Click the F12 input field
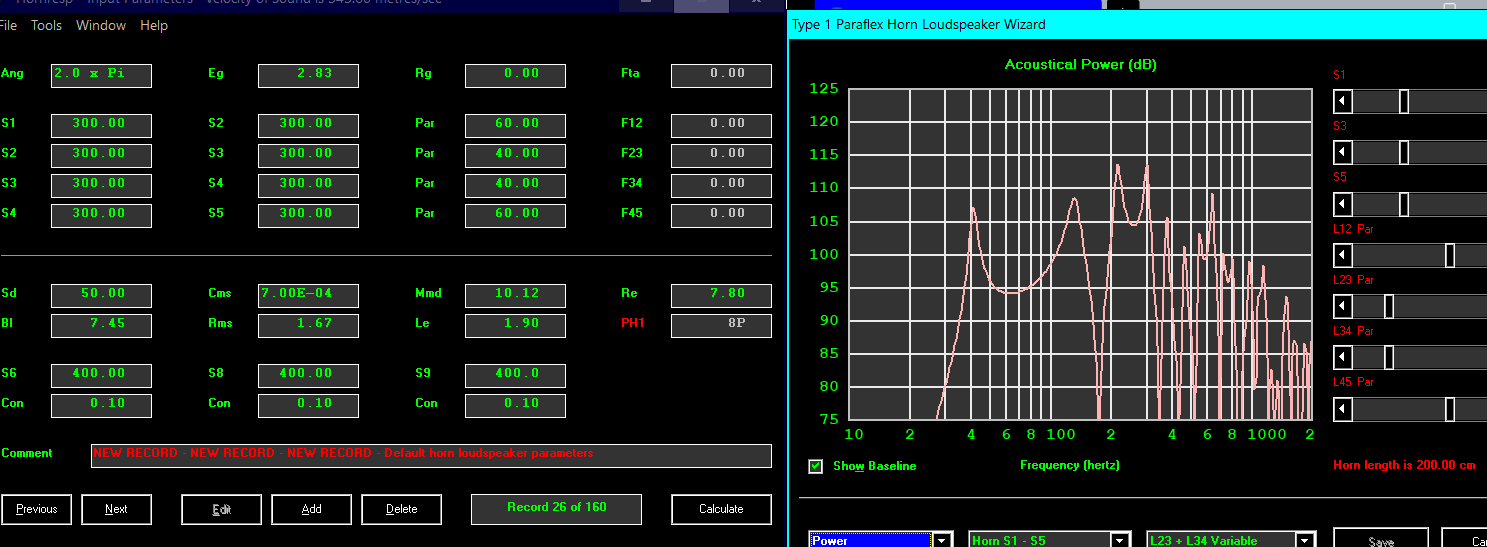The height and width of the screenshot is (547, 1487). (721, 125)
